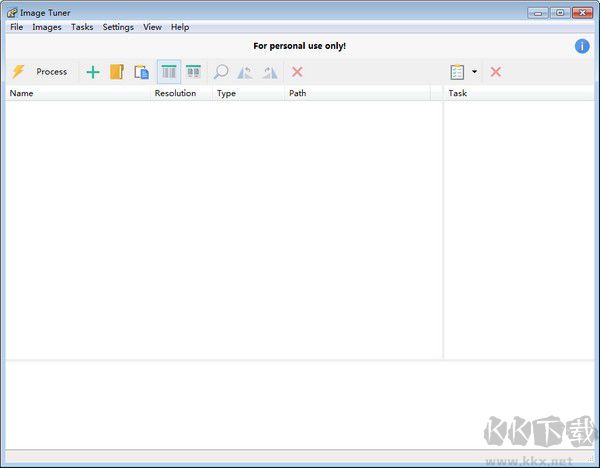The image size is (600, 468).
Task: Open the add task dropdown arrow
Action: [x=474, y=72]
